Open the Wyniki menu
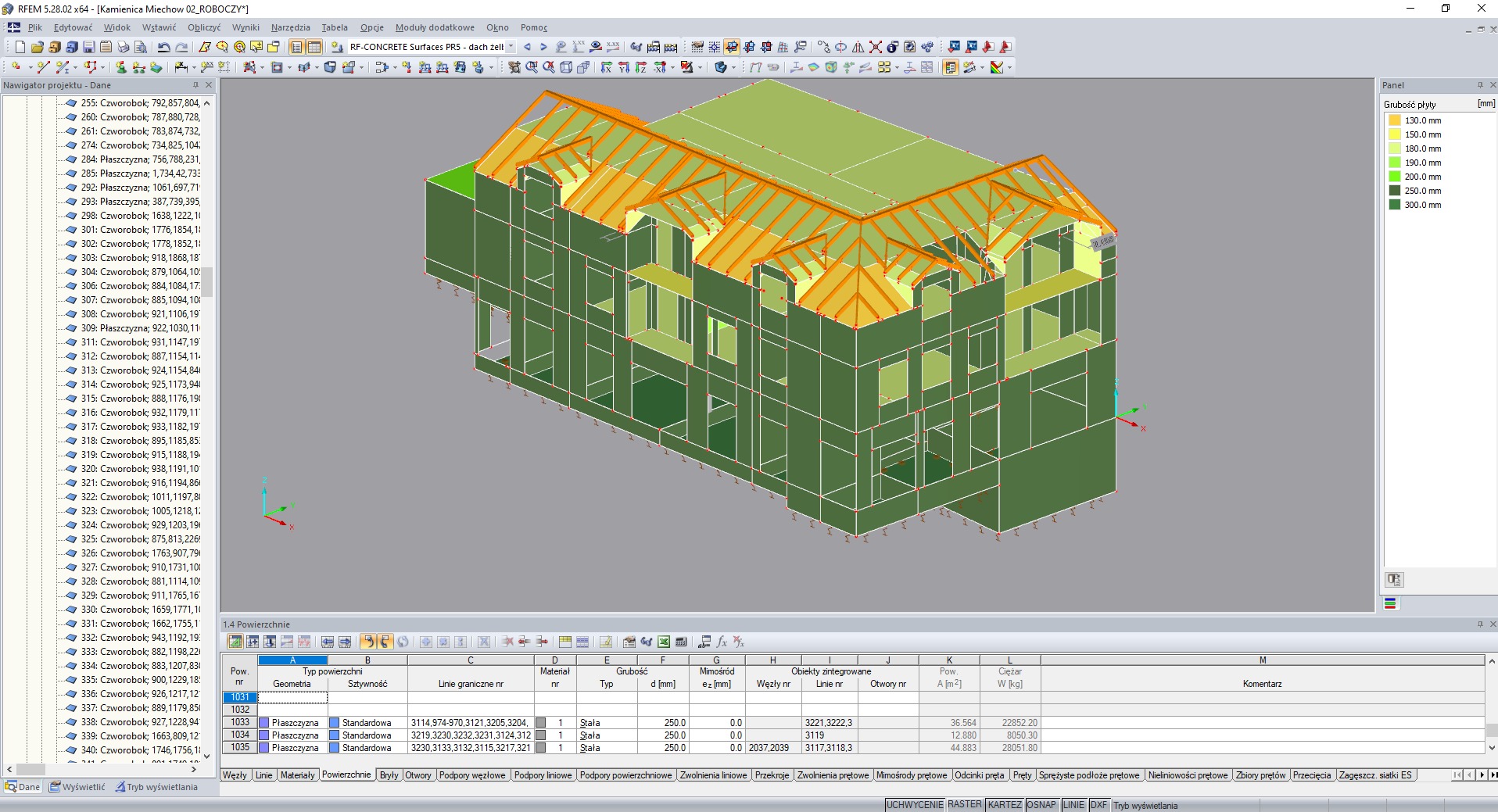1498x812 pixels. click(x=245, y=27)
